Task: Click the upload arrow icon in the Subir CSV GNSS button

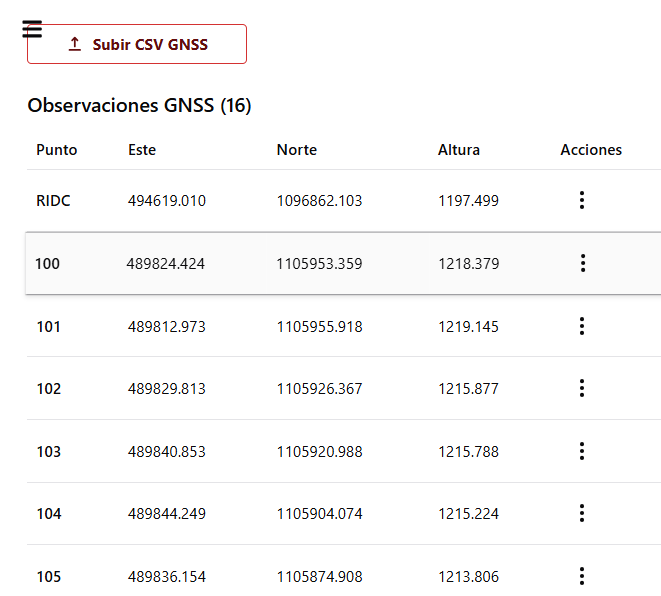Action: point(75,44)
